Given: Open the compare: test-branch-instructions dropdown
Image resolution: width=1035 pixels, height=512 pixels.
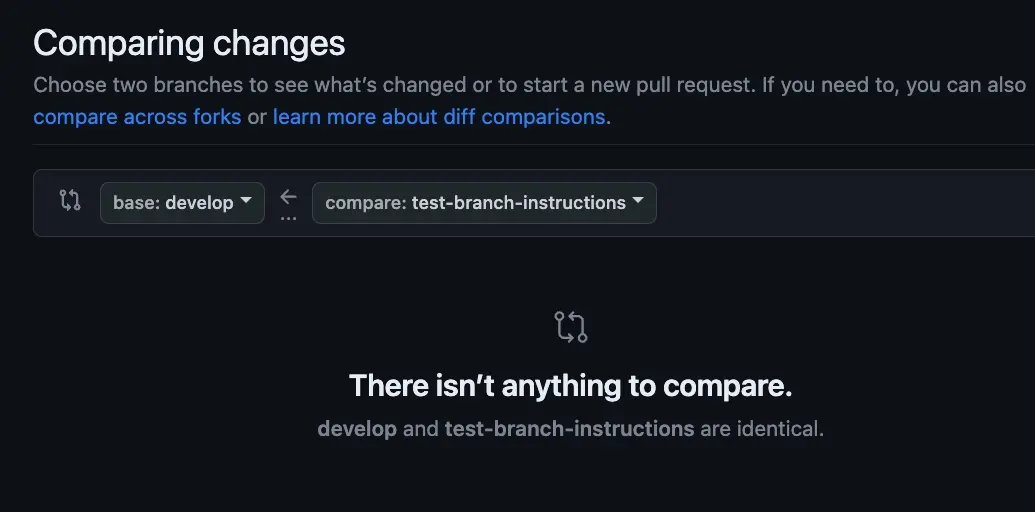Looking at the screenshot, I should [x=484, y=203].
